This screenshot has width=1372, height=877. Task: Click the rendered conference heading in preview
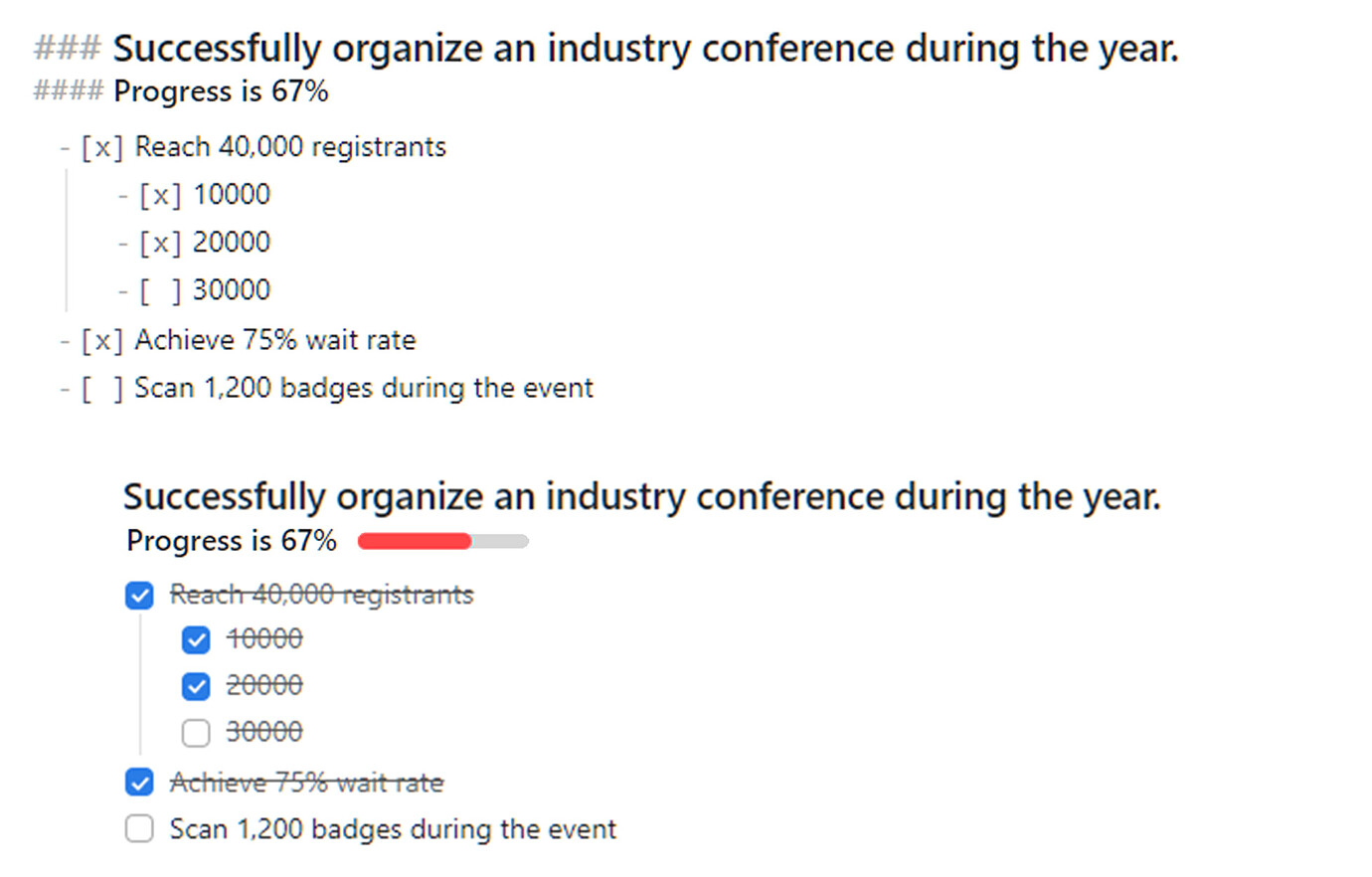tap(641, 496)
